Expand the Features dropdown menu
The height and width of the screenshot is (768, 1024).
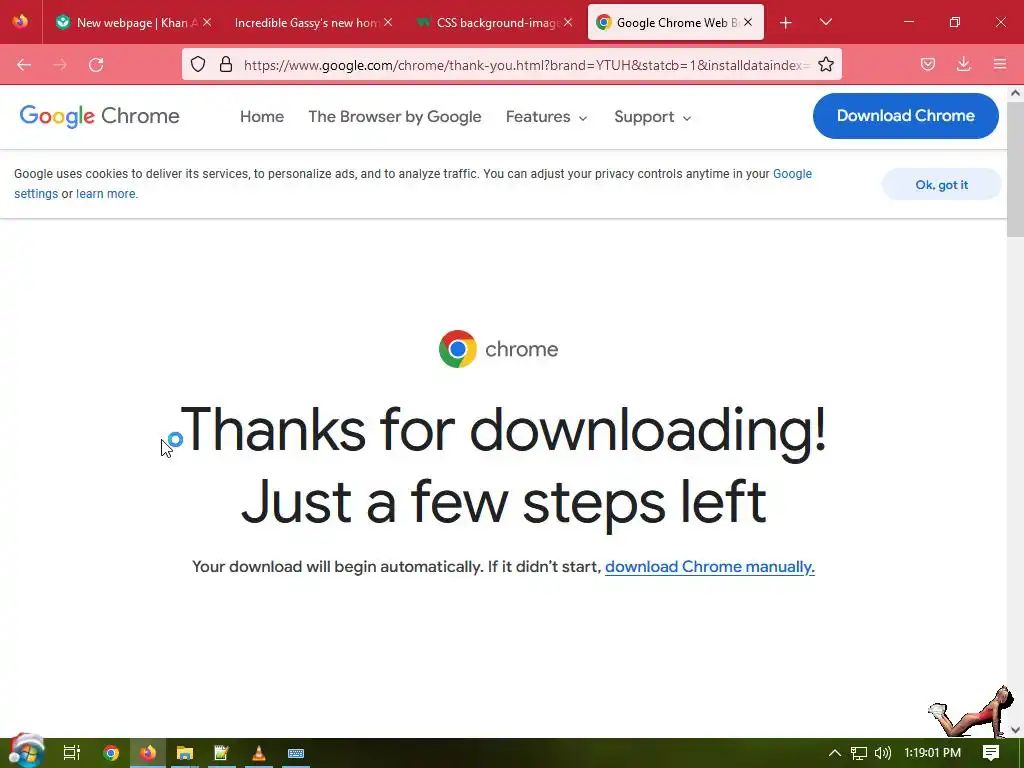(547, 116)
